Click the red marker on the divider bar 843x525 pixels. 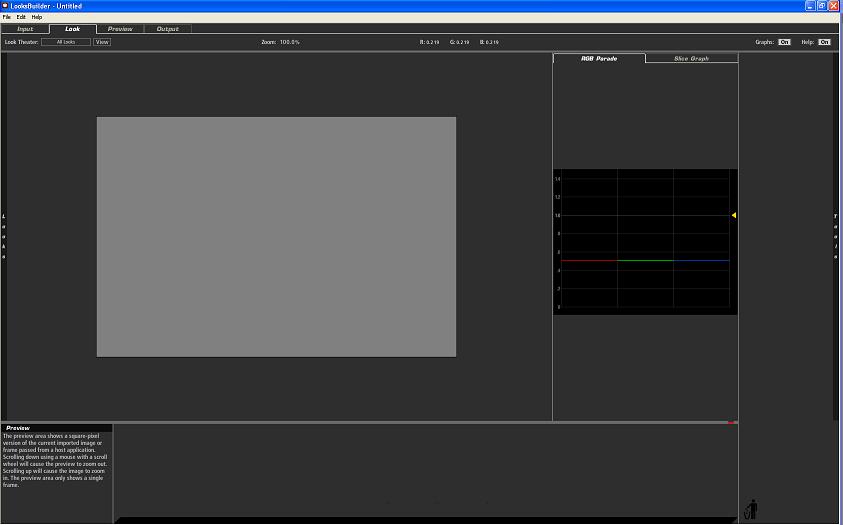731,422
